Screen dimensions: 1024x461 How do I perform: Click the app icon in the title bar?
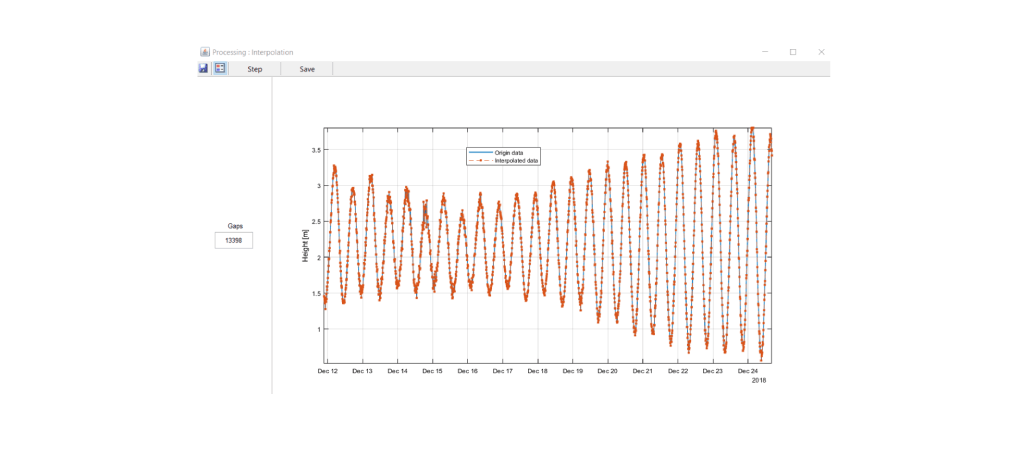(204, 52)
